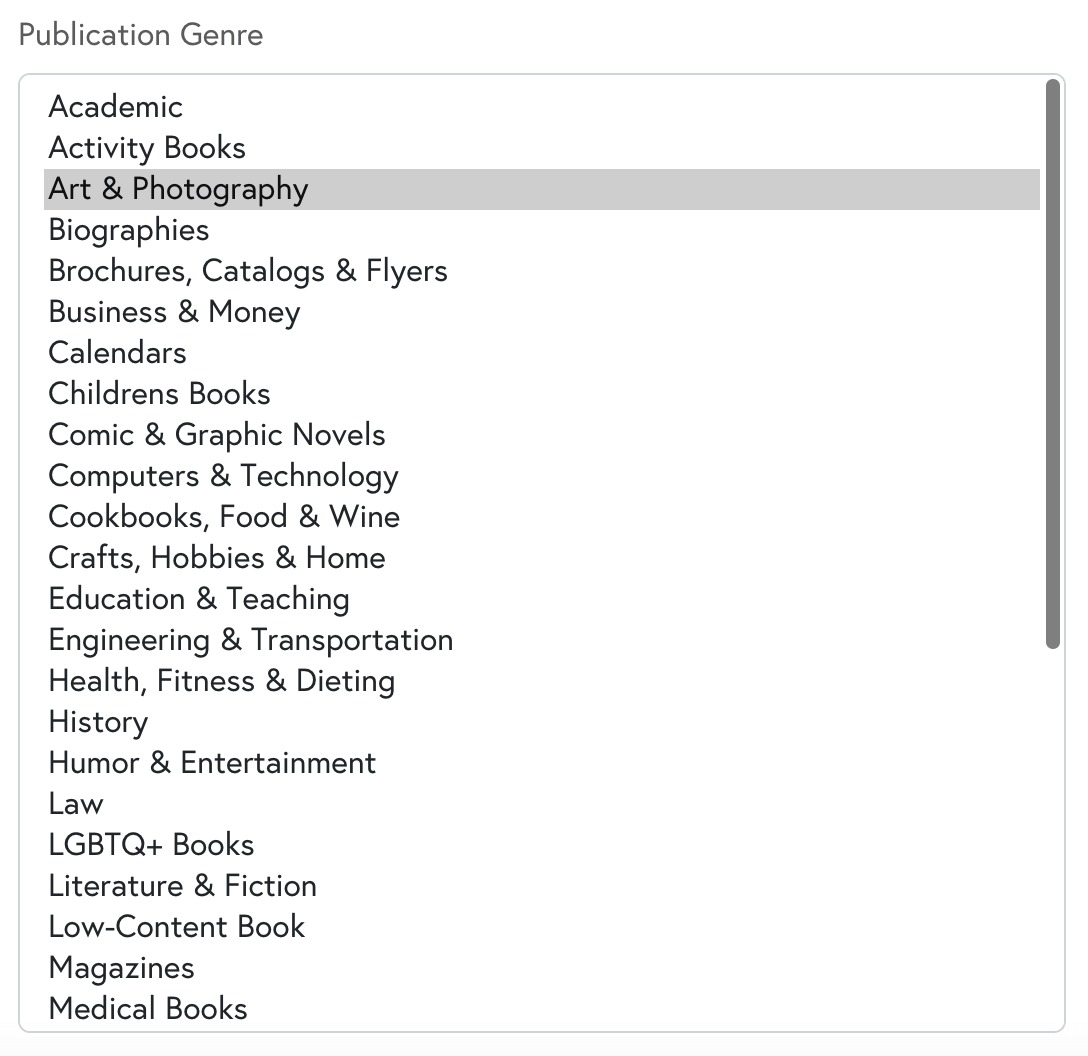Choose Childrens Books from the genre list

pyautogui.click(x=158, y=394)
